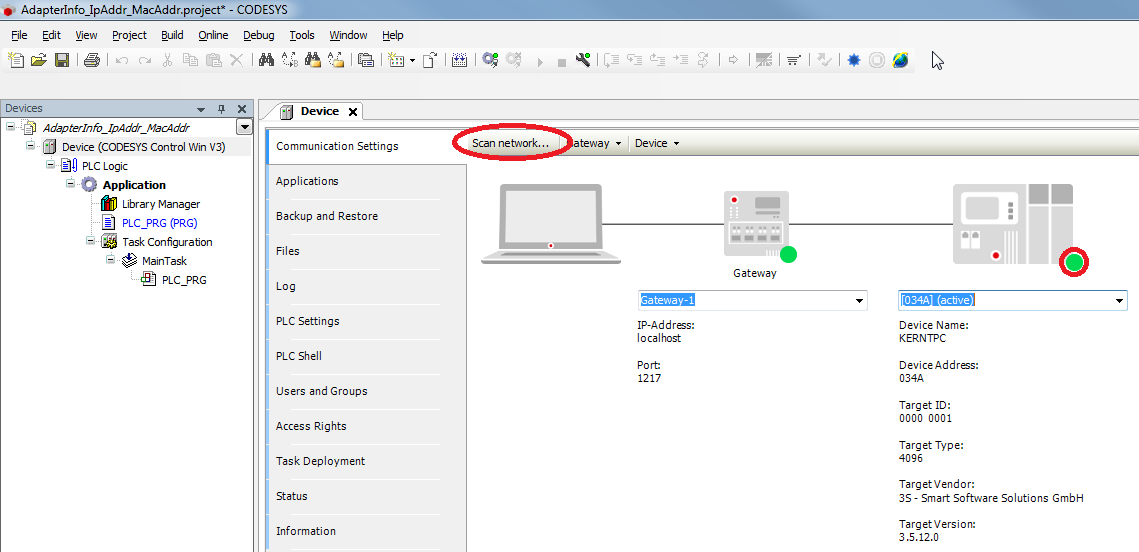Click the Scan network... button
This screenshot has width=1139, height=552.
510,143
